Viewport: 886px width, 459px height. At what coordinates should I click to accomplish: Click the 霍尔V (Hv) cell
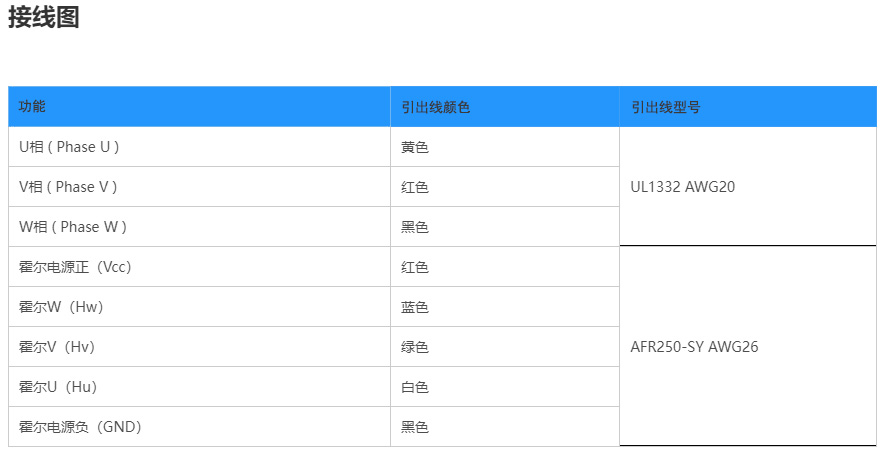pos(57,347)
